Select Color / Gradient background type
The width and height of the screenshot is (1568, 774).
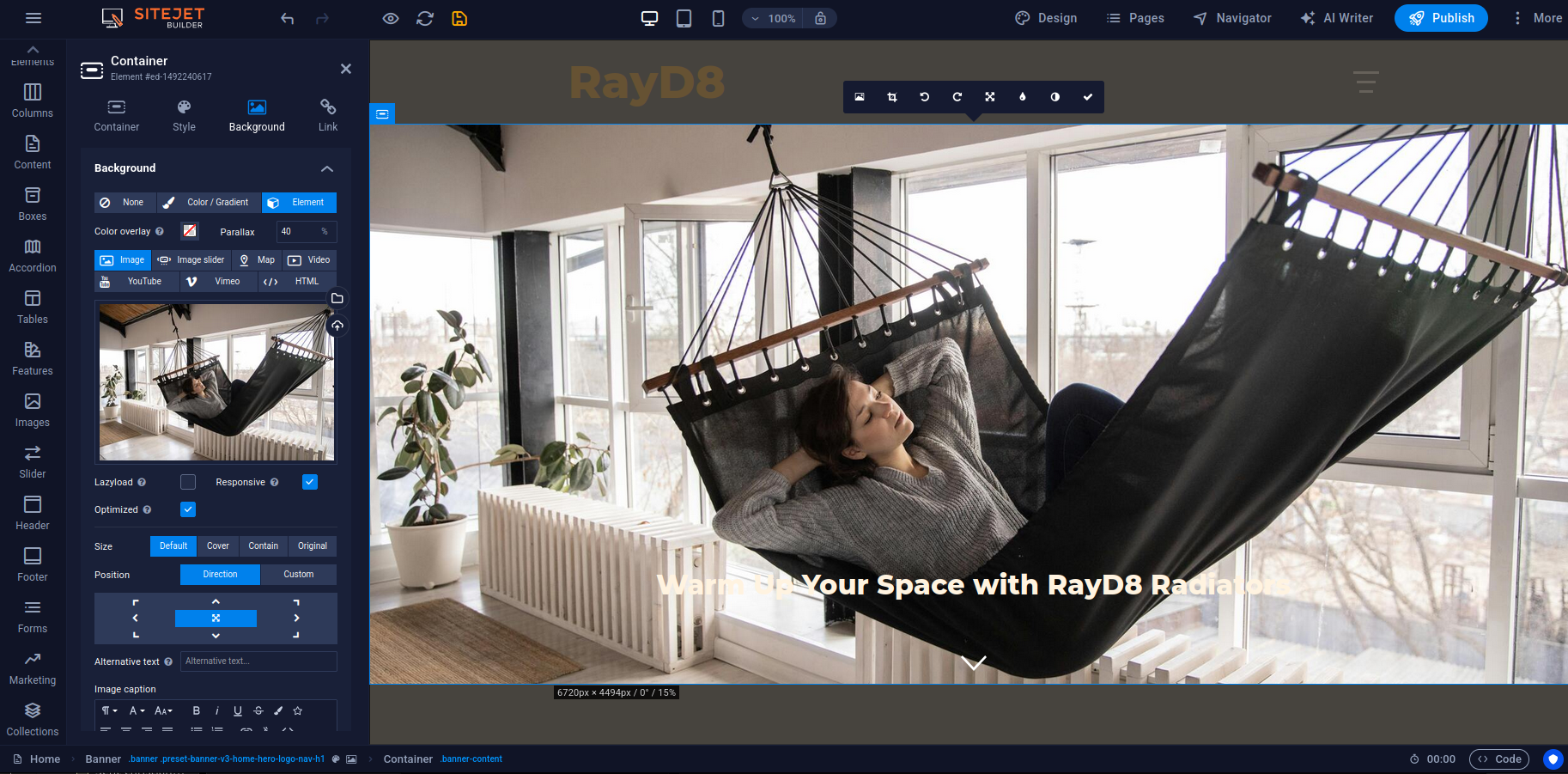pyautogui.click(x=209, y=203)
